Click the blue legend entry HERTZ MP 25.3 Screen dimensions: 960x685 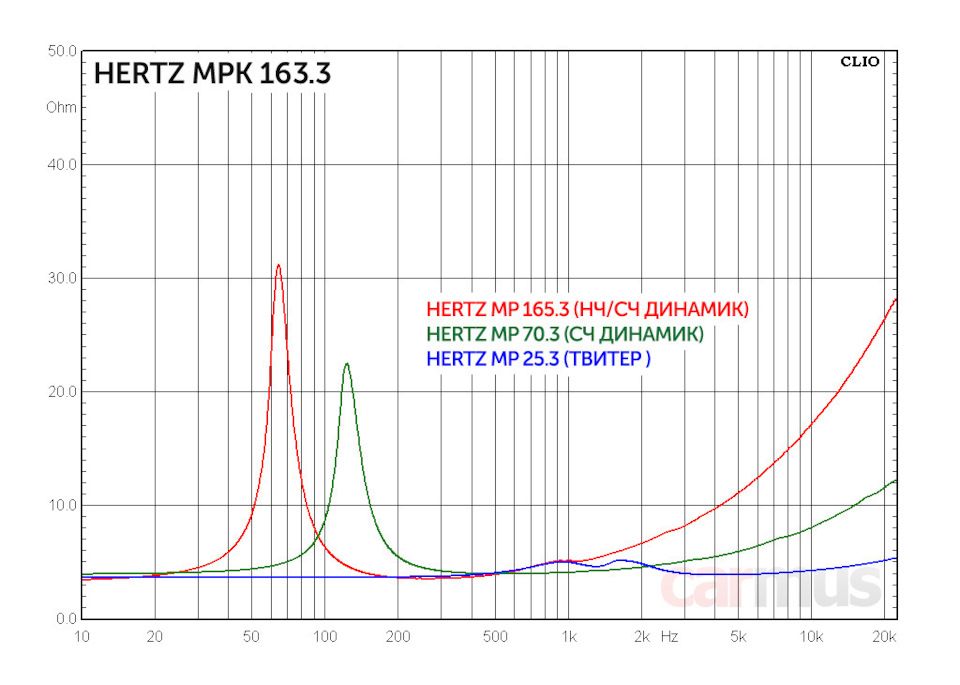coord(539,358)
